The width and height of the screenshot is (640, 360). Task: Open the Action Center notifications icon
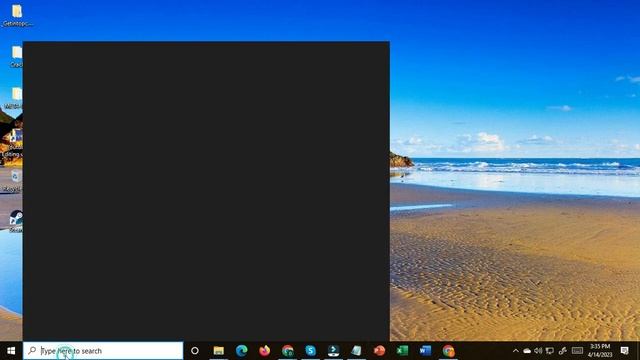pyautogui.click(x=624, y=351)
